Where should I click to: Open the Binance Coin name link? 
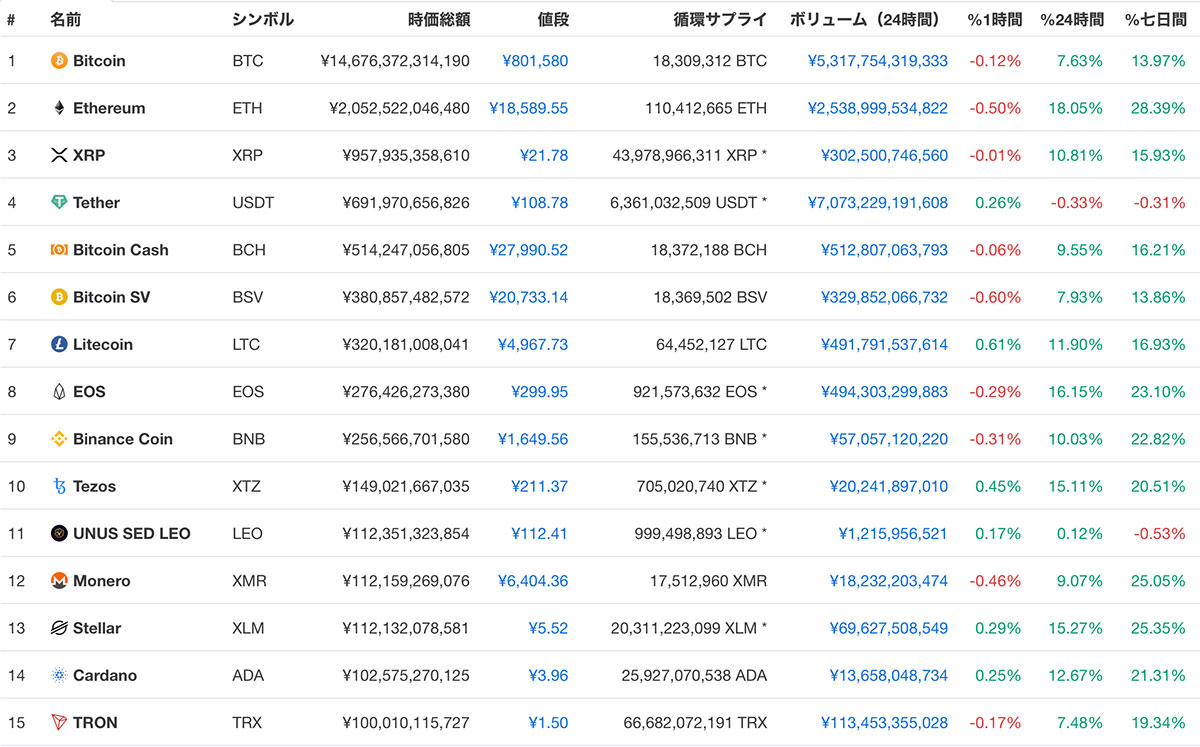point(123,439)
